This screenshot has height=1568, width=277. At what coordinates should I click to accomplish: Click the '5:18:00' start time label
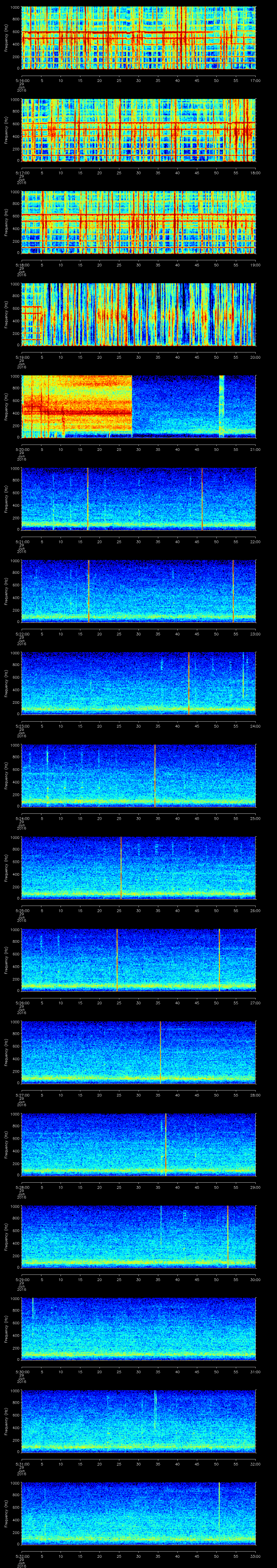coord(22,265)
